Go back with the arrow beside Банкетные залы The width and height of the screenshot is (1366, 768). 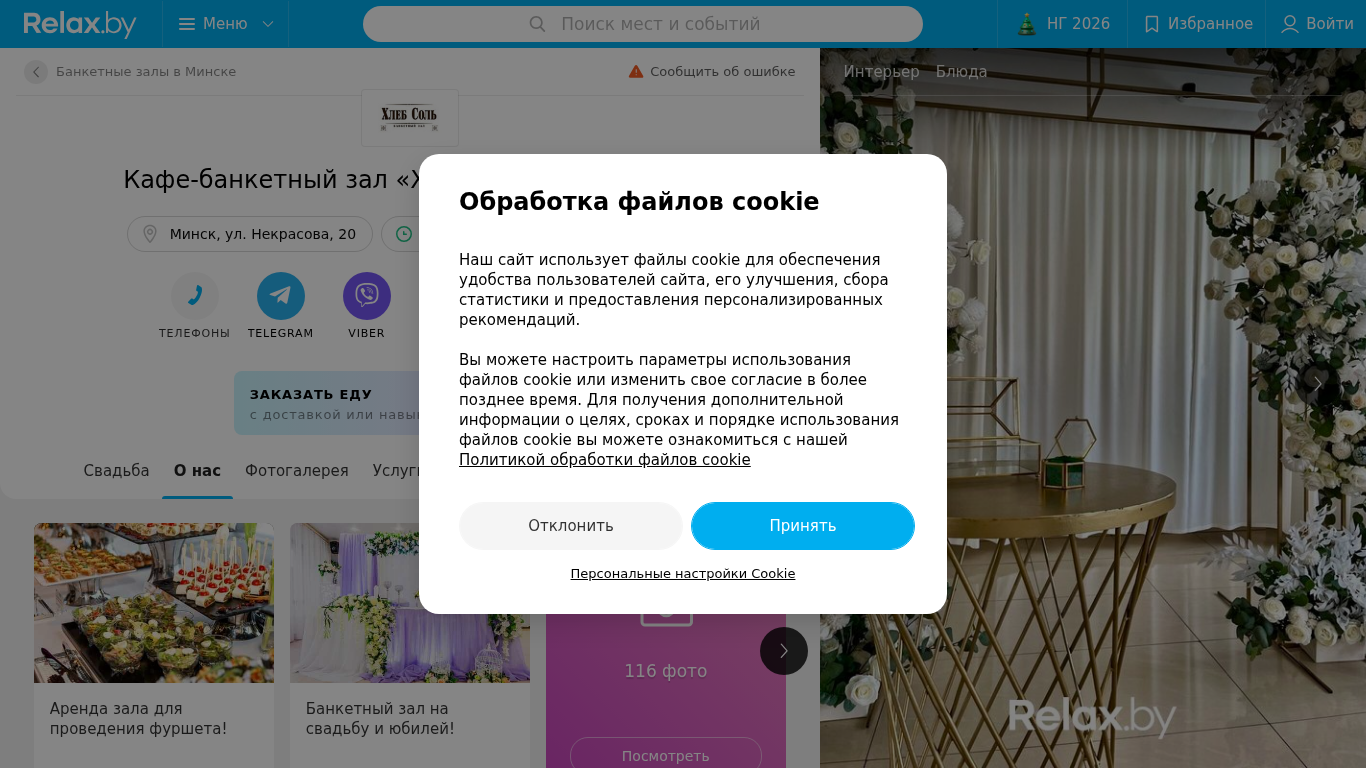pos(36,72)
